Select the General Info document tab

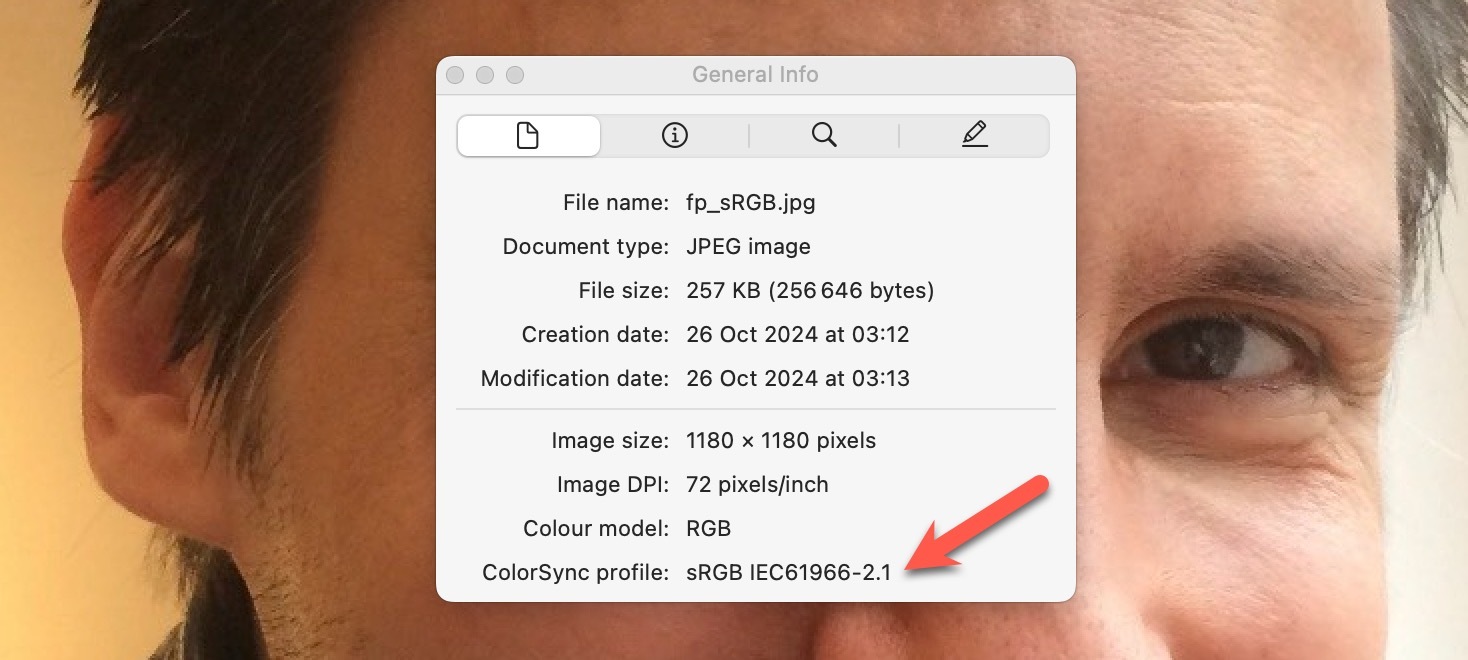[529, 136]
